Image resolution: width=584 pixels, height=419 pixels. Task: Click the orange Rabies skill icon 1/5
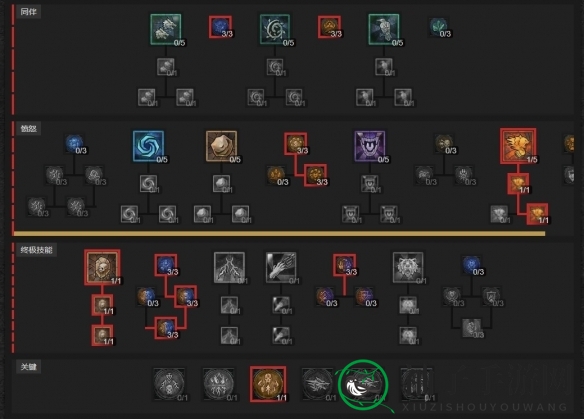(x=518, y=146)
